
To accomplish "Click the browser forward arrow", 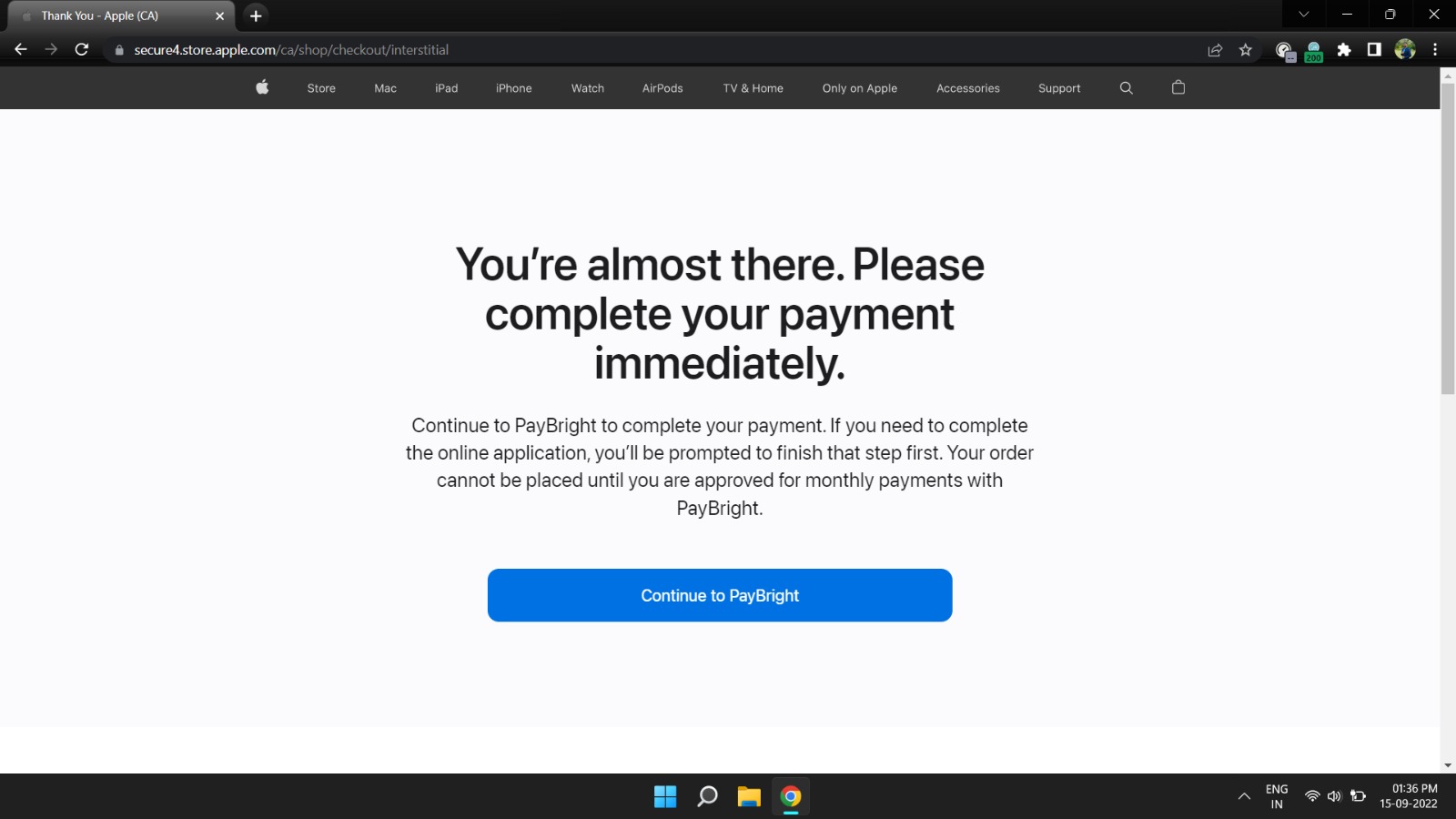I will pyautogui.click(x=51, y=49).
